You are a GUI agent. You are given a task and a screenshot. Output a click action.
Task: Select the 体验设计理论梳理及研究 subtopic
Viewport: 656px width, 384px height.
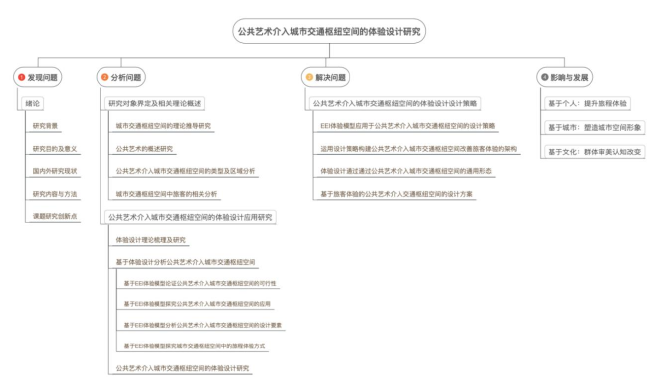point(151,240)
